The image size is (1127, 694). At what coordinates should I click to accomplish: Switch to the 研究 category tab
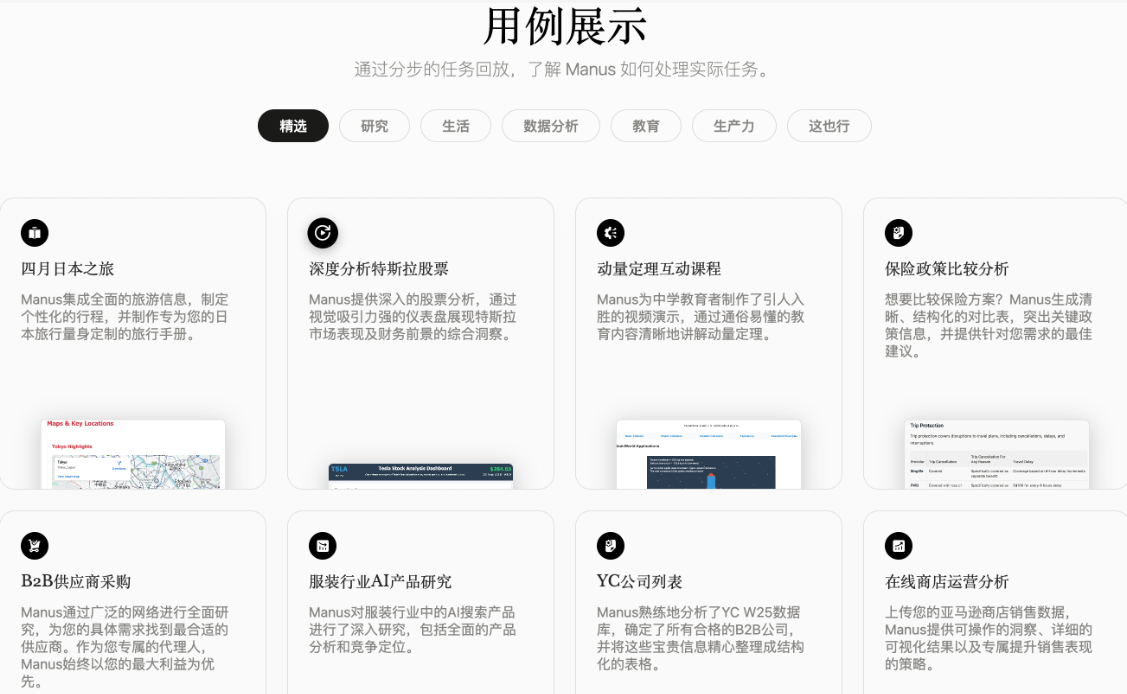click(374, 126)
